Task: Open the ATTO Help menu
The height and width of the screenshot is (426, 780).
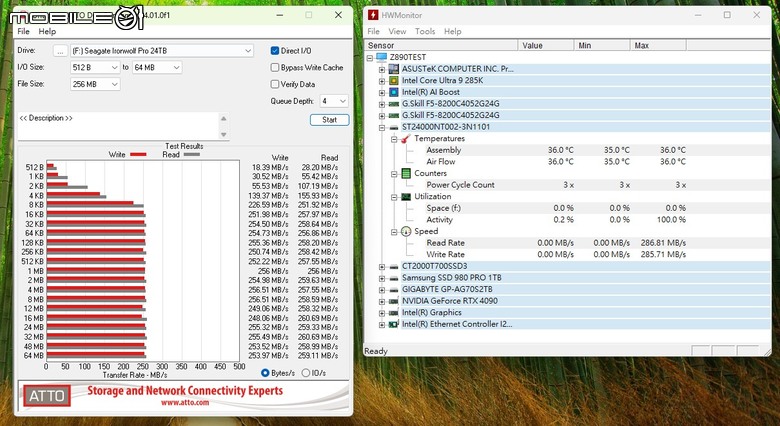Action: coord(47,31)
